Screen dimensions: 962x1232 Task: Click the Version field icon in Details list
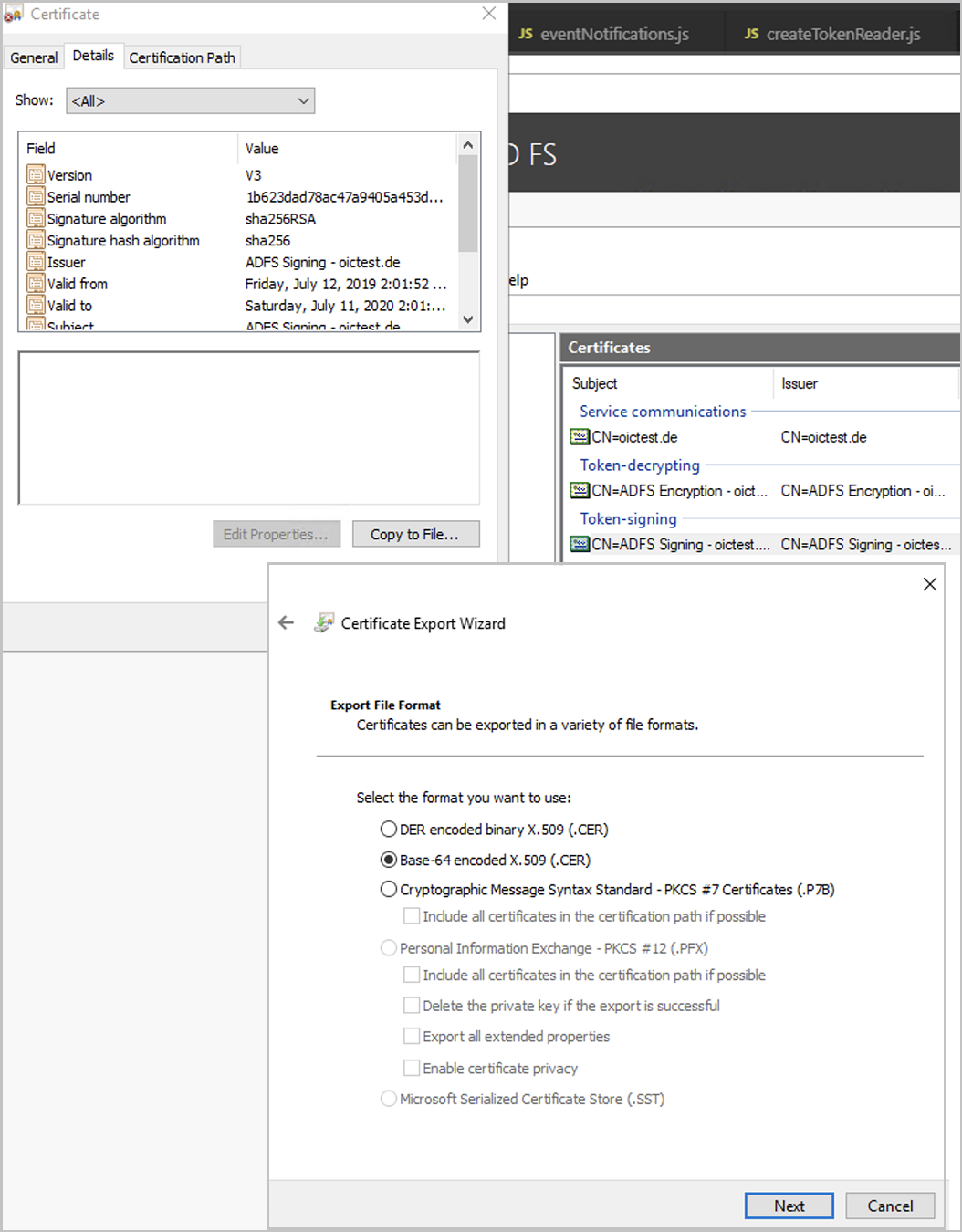37,174
